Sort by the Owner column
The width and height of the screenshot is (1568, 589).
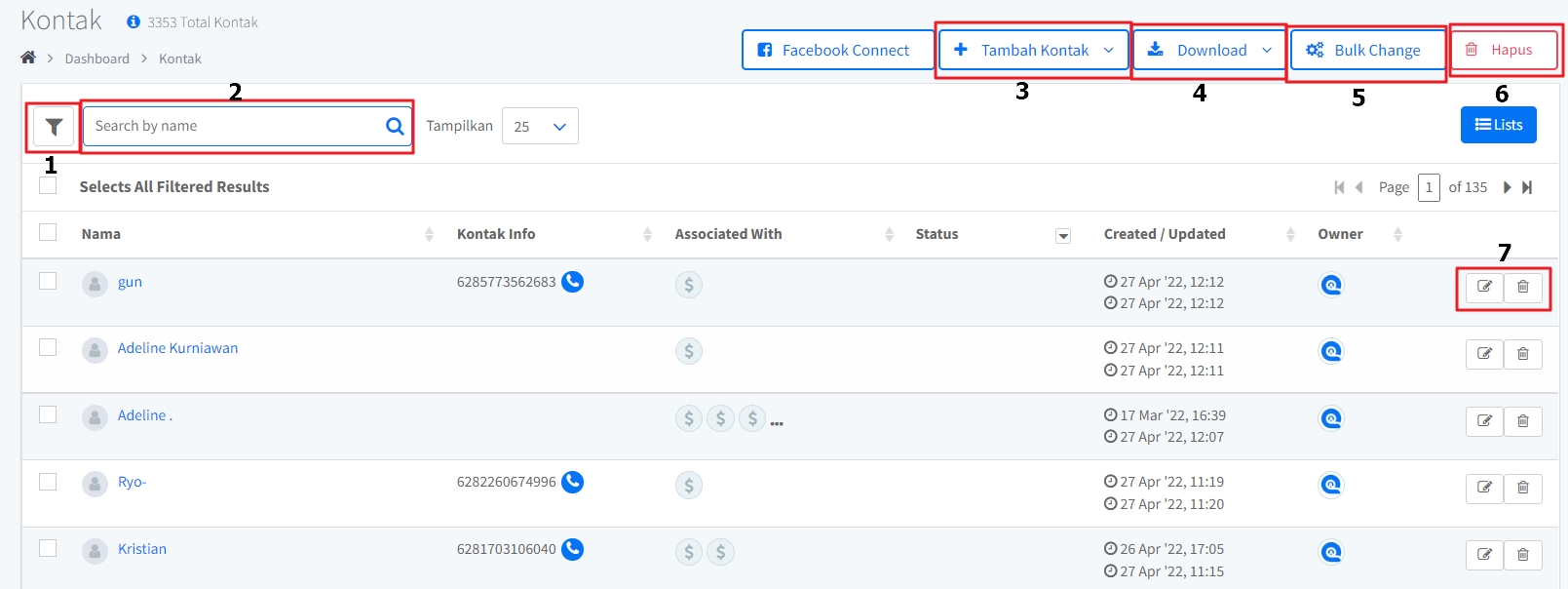click(x=1397, y=234)
